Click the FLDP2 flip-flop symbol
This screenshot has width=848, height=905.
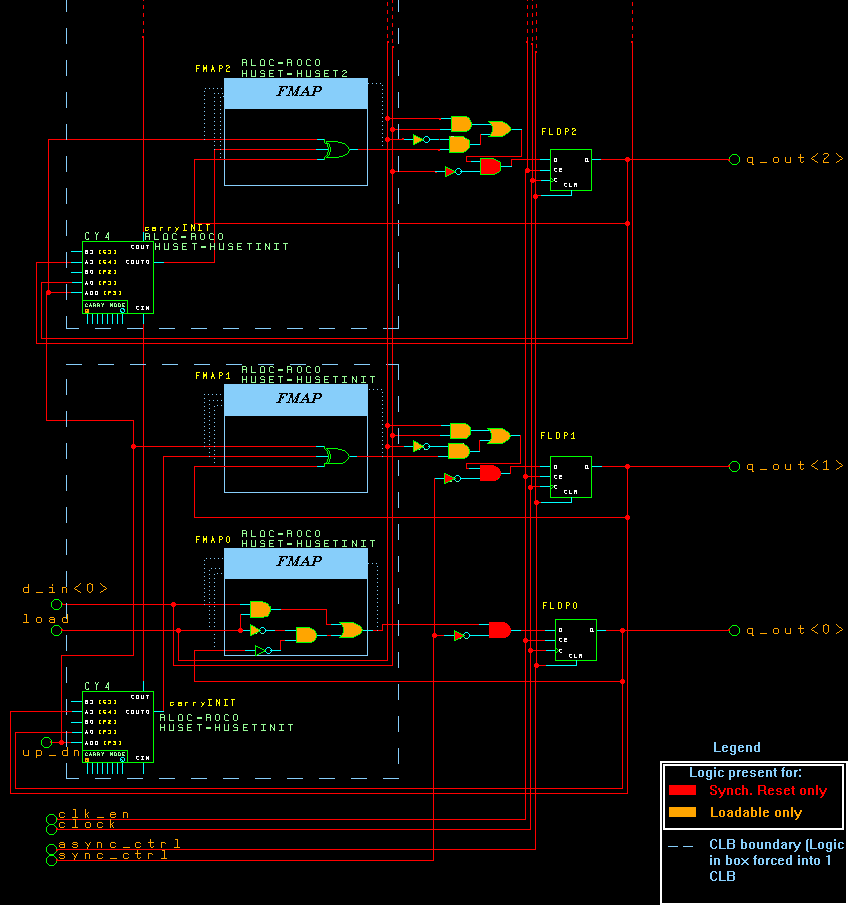[570, 170]
